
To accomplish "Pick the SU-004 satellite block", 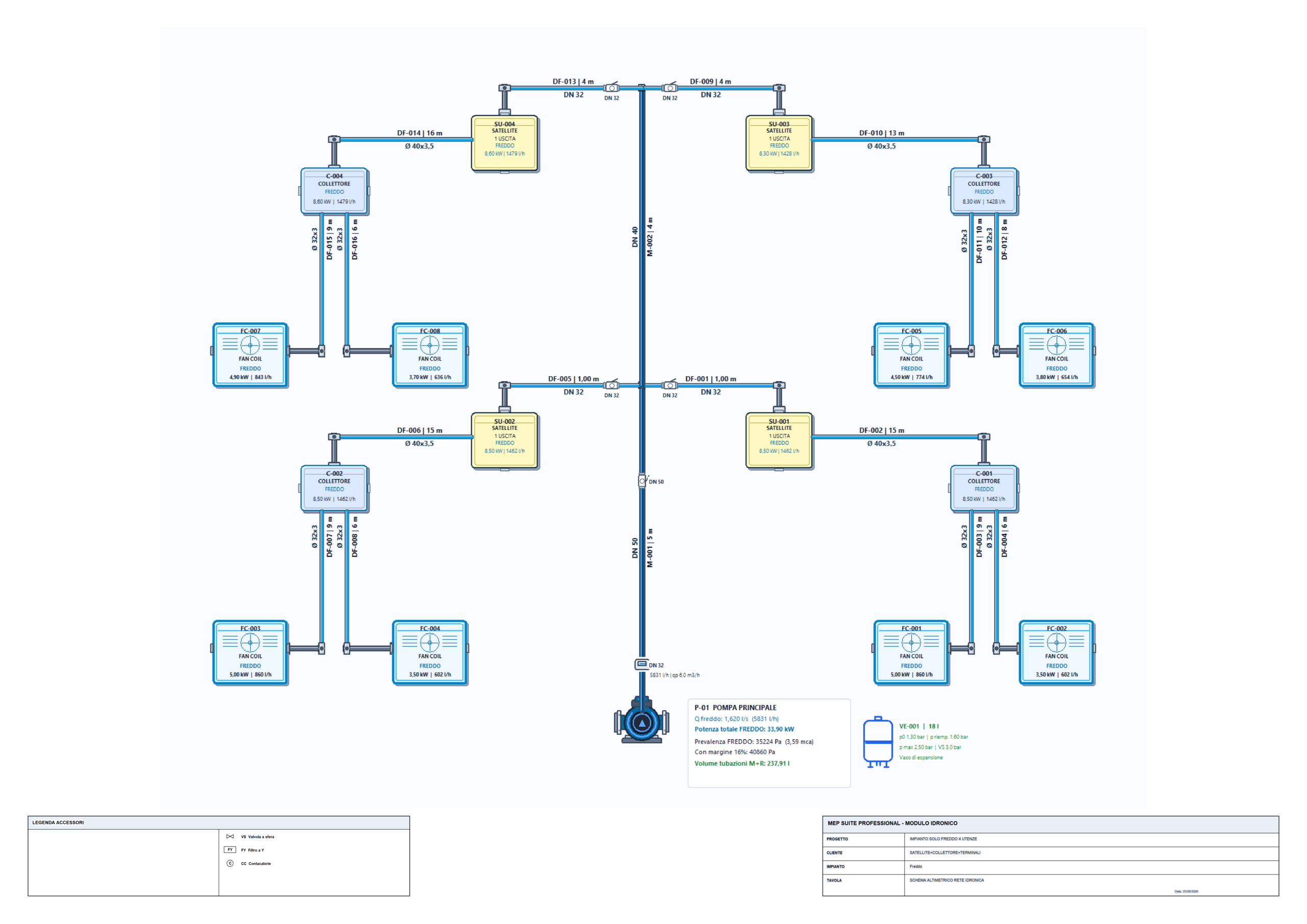I will tap(505, 143).
